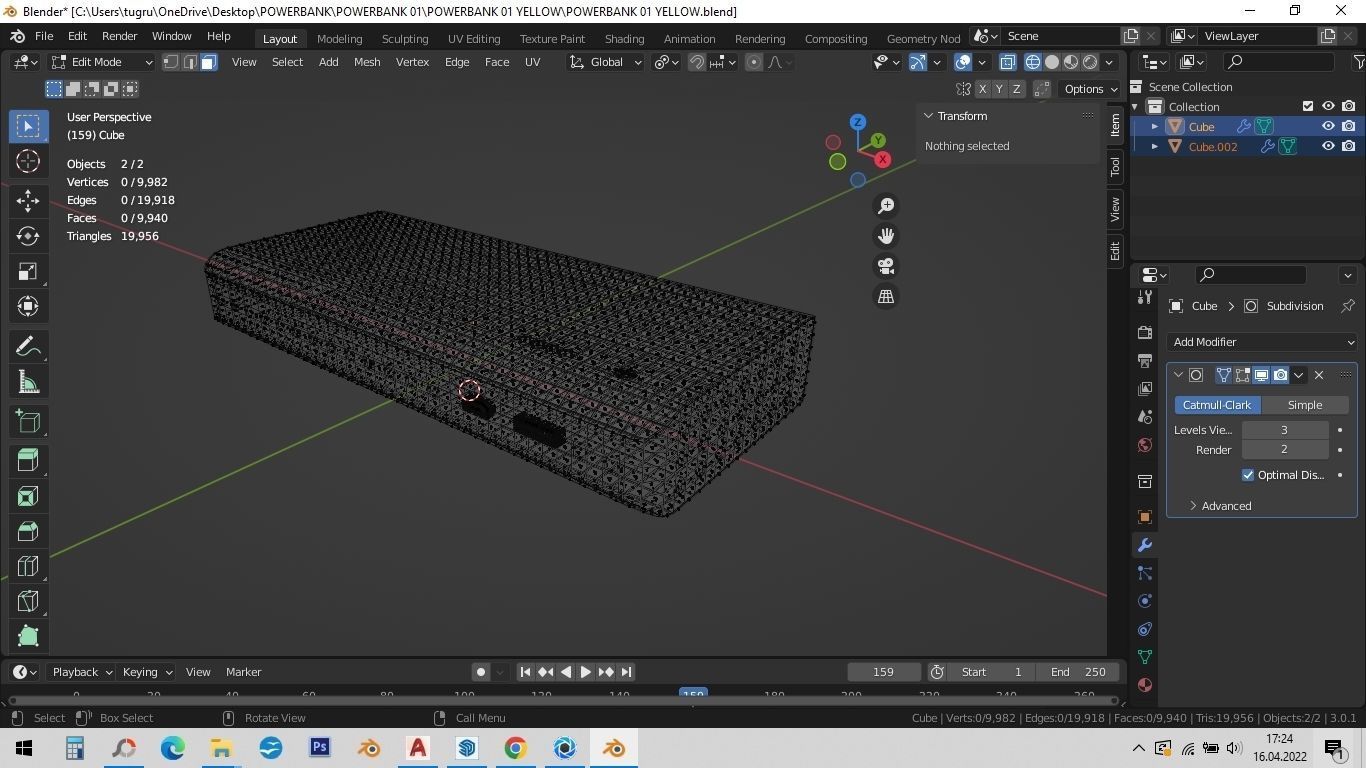Image resolution: width=1366 pixels, height=768 pixels.
Task: Open the Keying dropdown
Action: [147, 672]
